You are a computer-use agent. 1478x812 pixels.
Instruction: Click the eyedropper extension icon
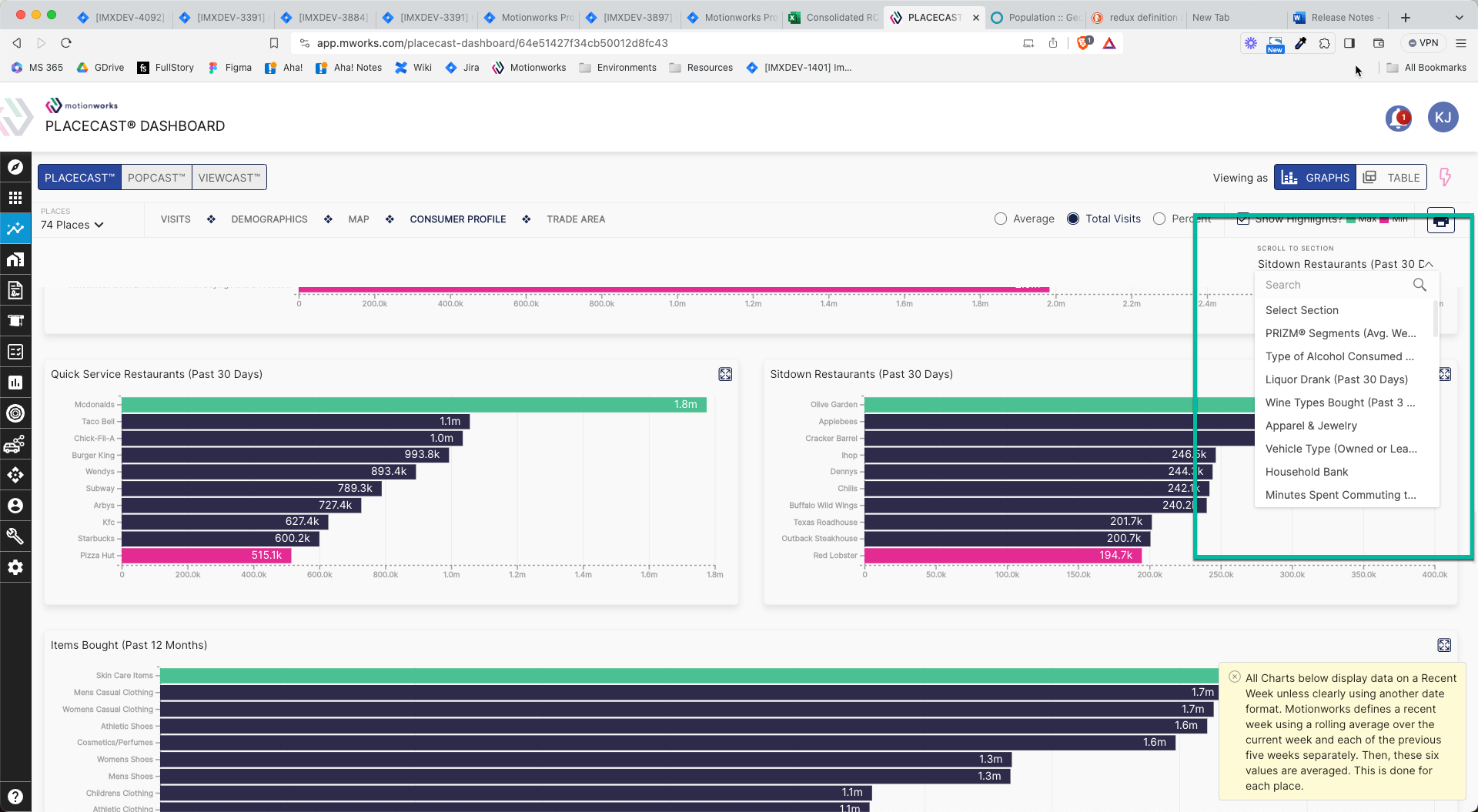coord(1300,43)
